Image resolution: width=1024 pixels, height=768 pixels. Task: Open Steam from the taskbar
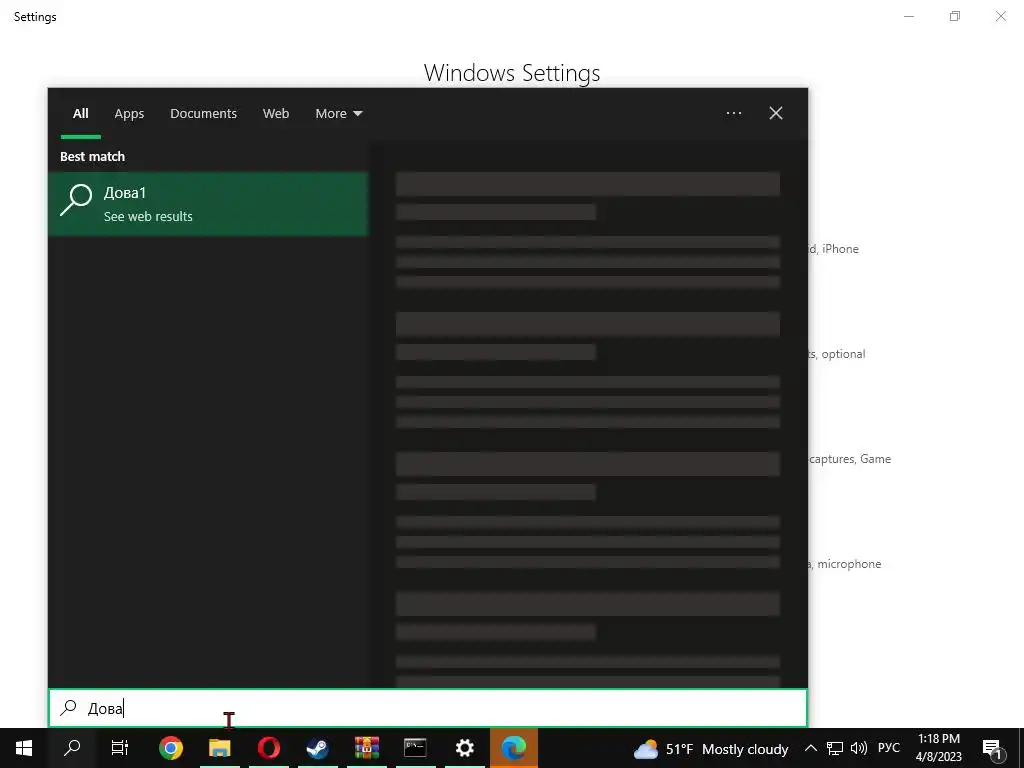click(318, 748)
